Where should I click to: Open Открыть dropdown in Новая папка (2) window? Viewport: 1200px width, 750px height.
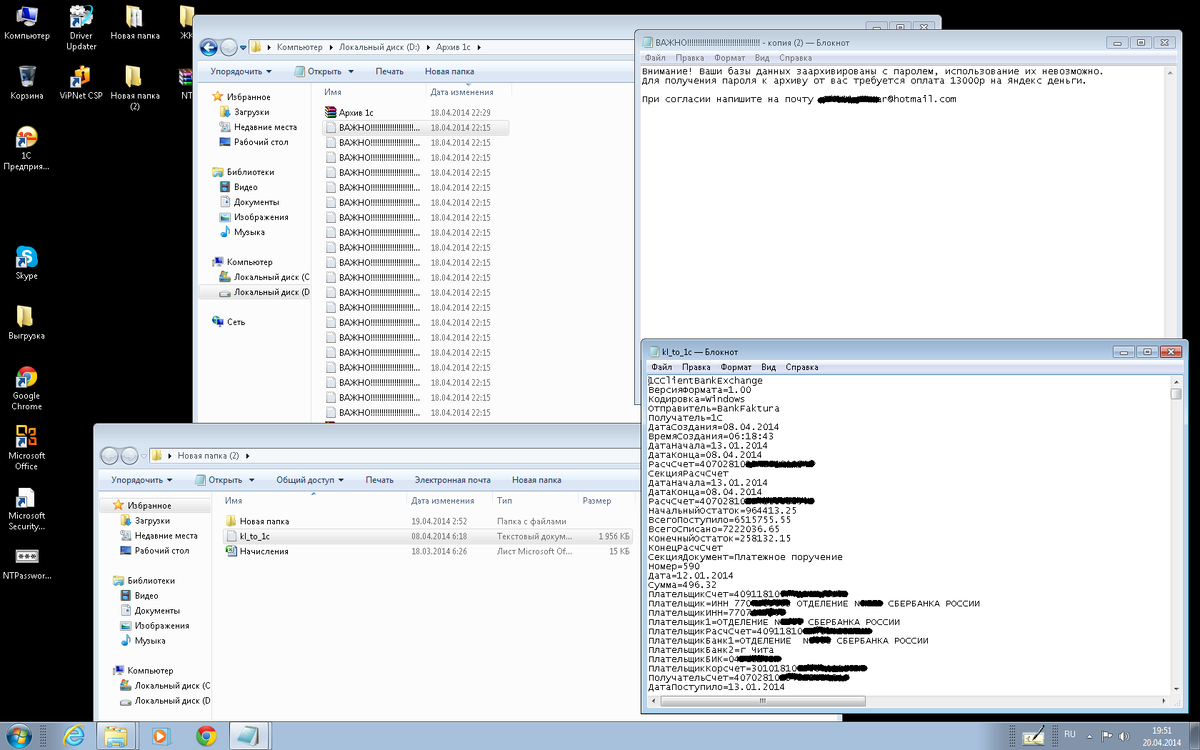pos(224,480)
